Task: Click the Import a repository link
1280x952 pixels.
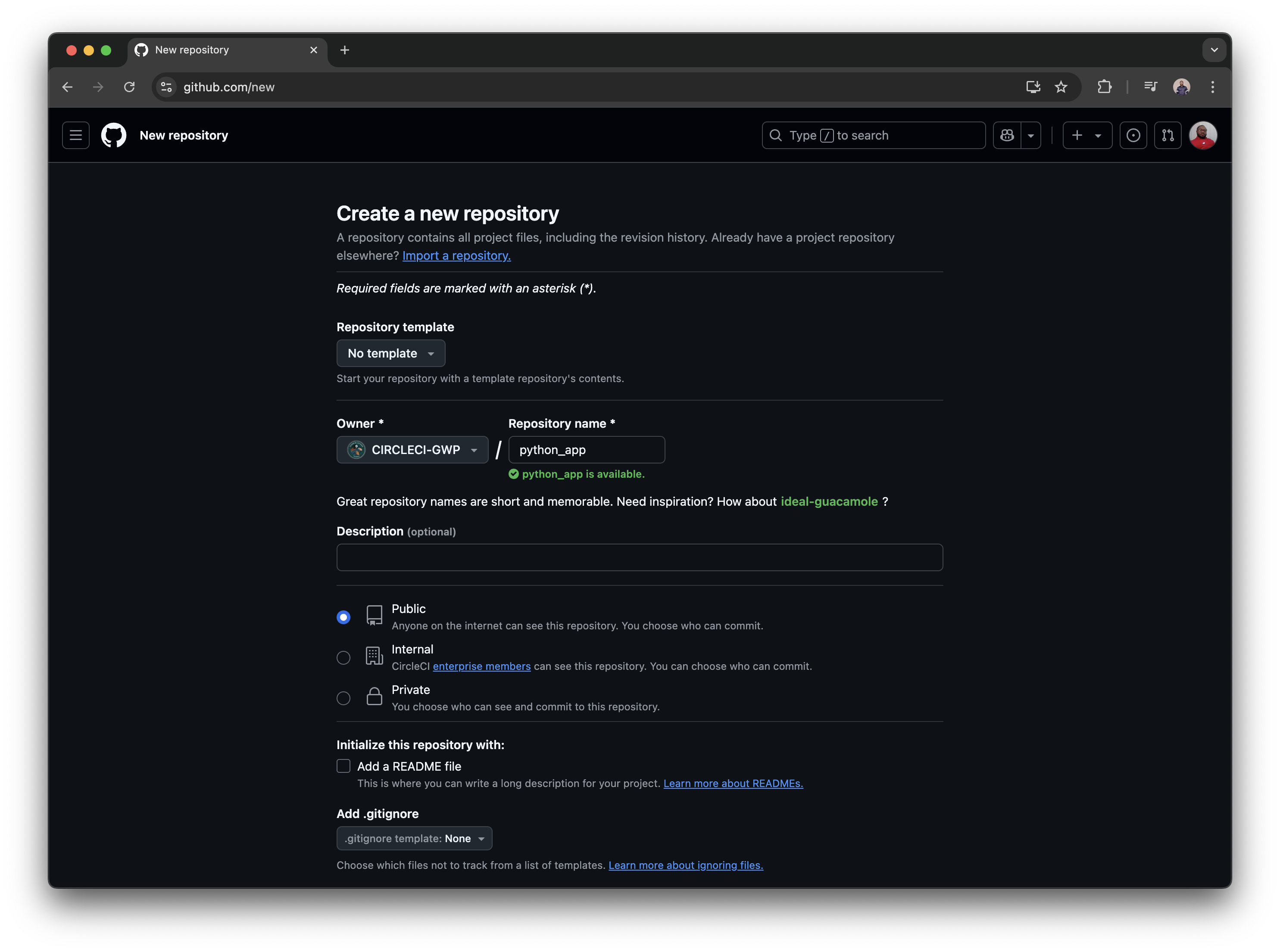Action: [x=456, y=255]
